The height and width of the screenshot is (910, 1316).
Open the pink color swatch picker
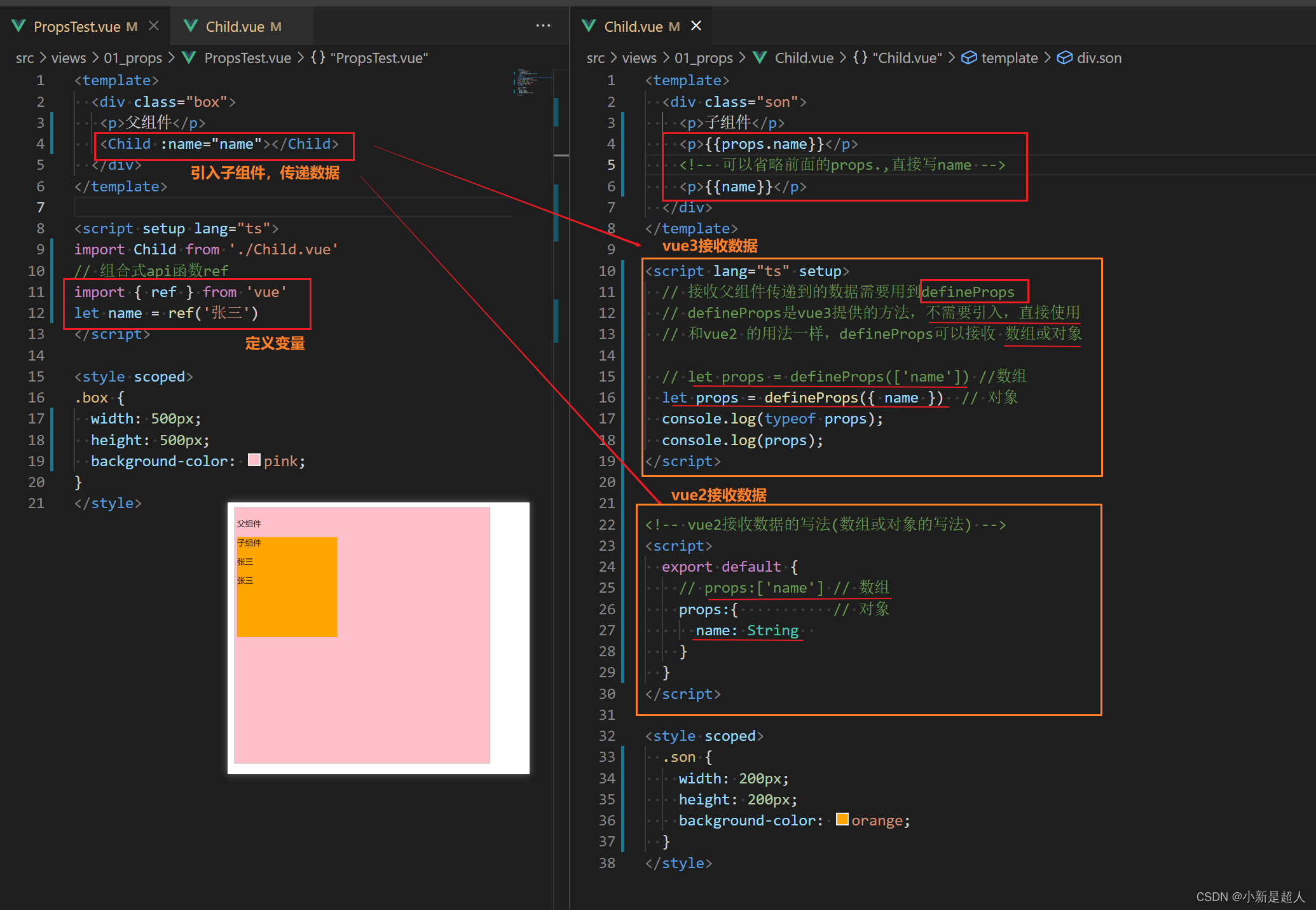254,460
